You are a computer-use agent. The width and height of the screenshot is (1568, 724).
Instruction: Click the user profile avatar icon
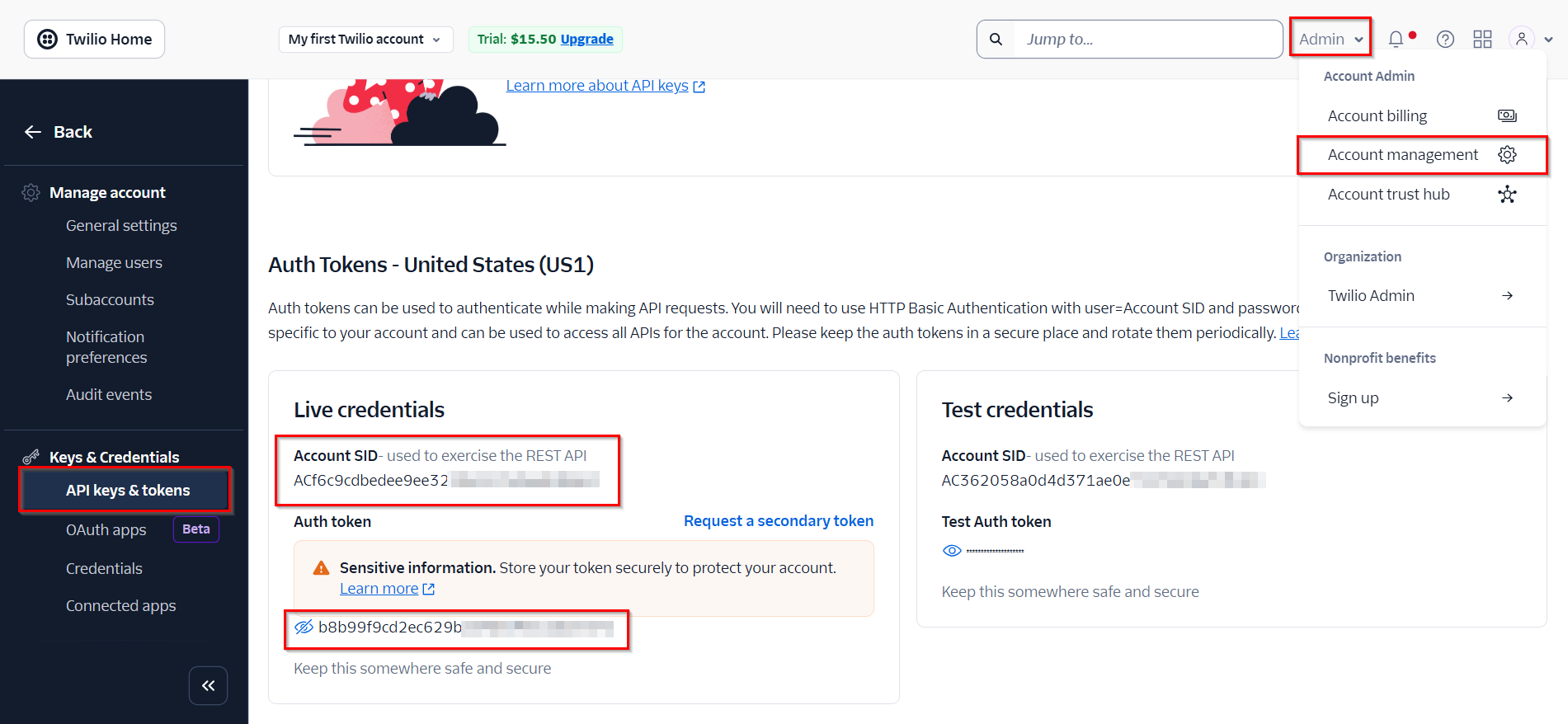point(1522,39)
